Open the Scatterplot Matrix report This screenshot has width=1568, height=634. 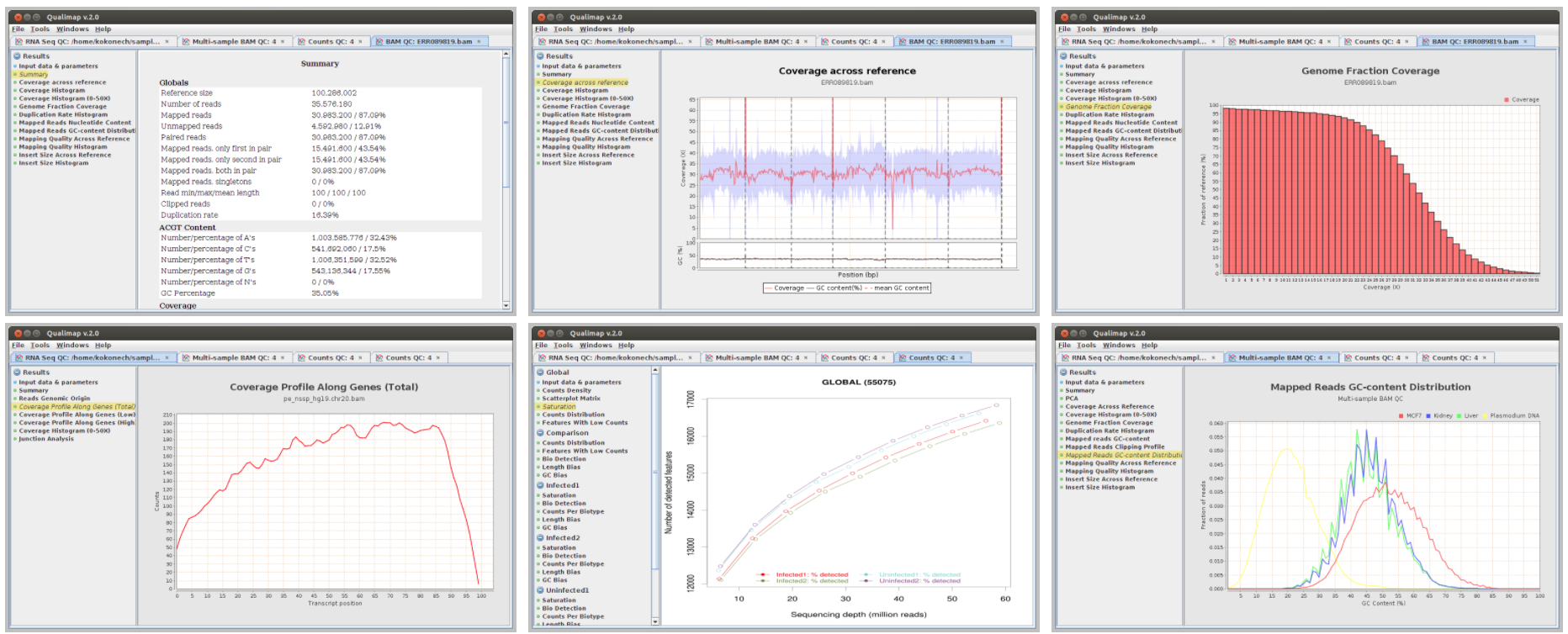click(570, 399)
